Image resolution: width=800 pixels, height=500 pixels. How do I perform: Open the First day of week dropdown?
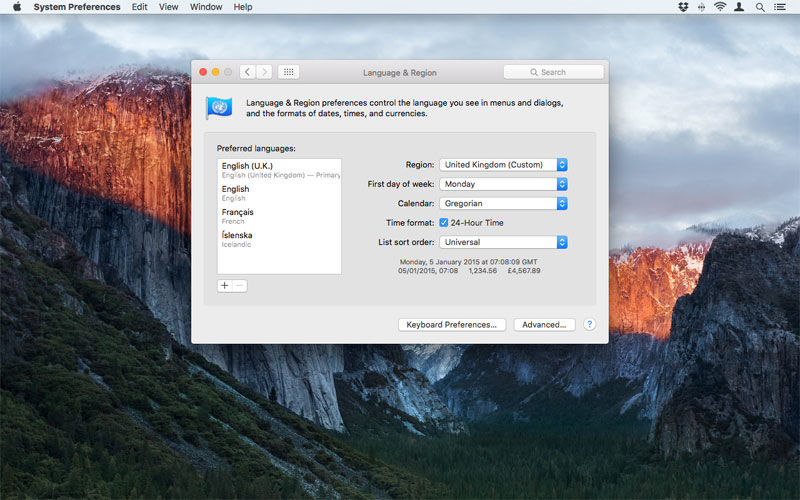[503, 184]
